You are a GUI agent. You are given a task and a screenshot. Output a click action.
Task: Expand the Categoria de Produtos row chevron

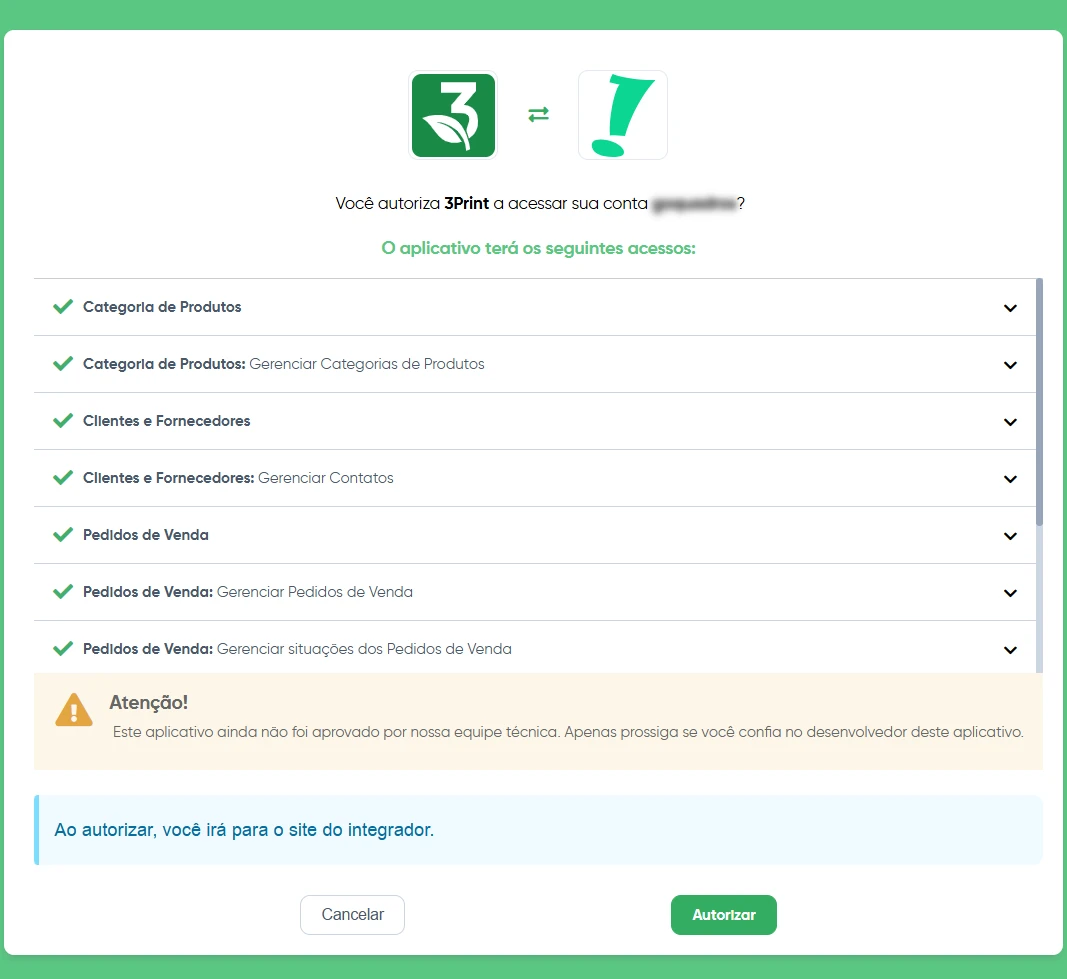1011,308
